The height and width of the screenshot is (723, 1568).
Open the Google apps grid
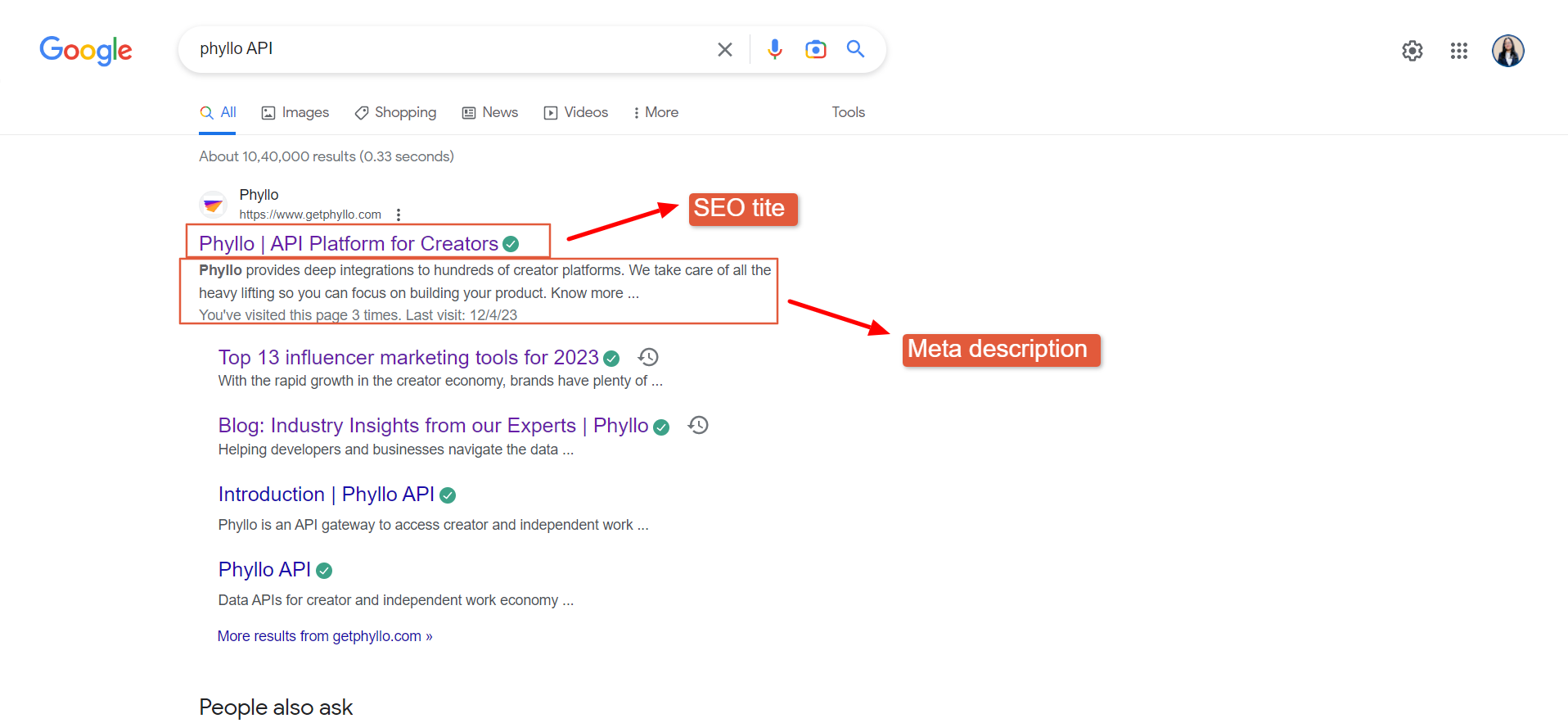[1458, 51]
